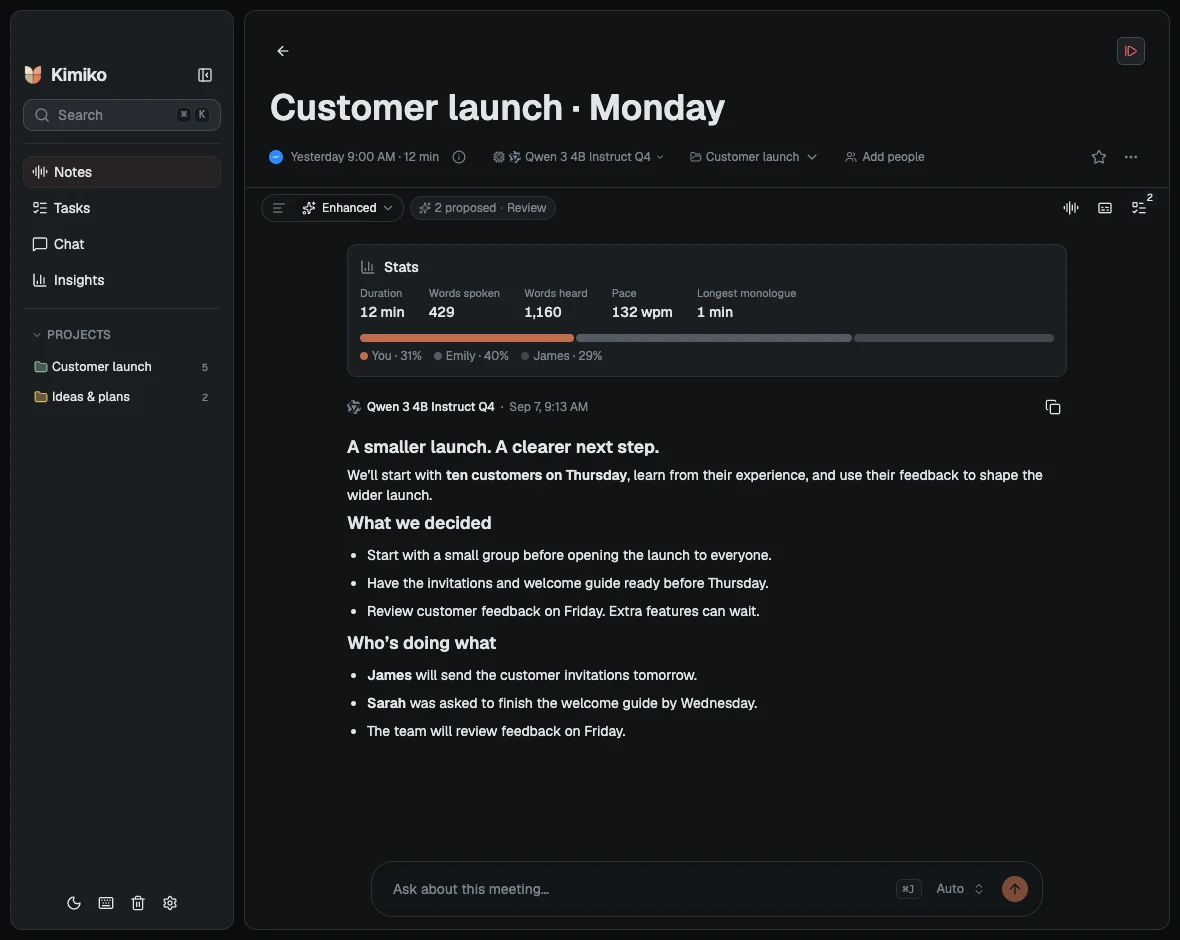Screen dimensions: 1180x940
Task: Click the Kimiko logo icon
Action: tap(33, 75)
